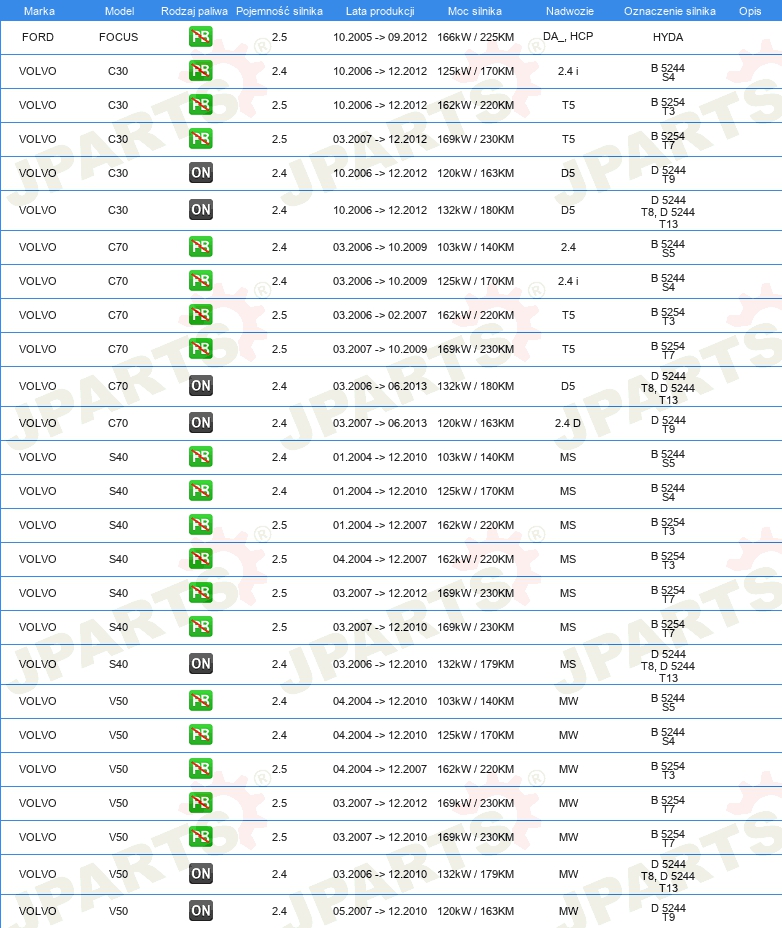
Task: Click the petrol icon in the FORD FOCUS row
Action: click(x=201, y=37)
